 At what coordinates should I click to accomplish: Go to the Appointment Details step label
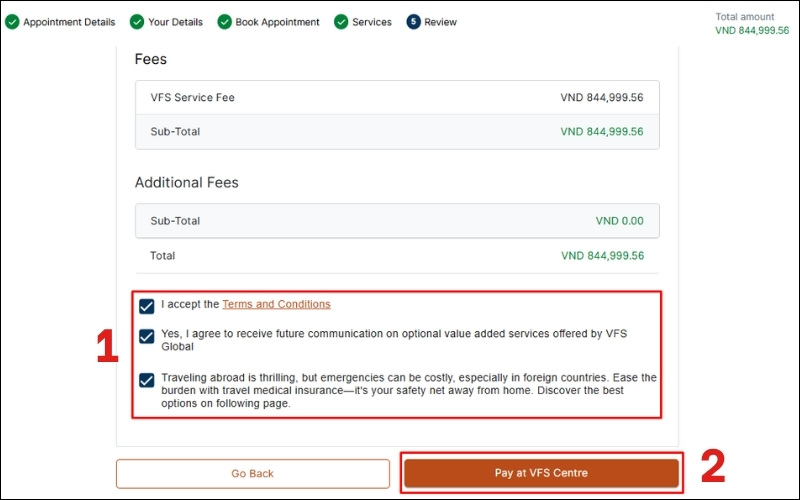click(x=69, y=22)
